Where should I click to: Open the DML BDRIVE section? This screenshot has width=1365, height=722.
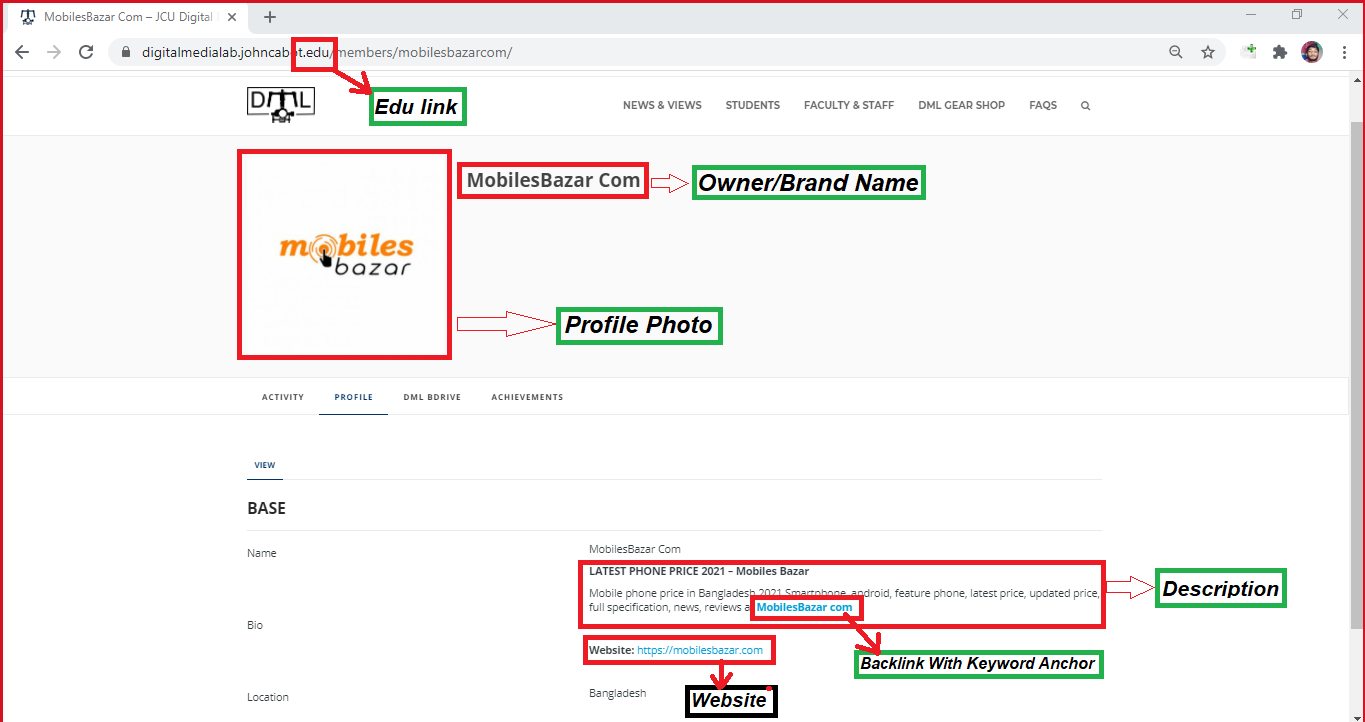432,397
